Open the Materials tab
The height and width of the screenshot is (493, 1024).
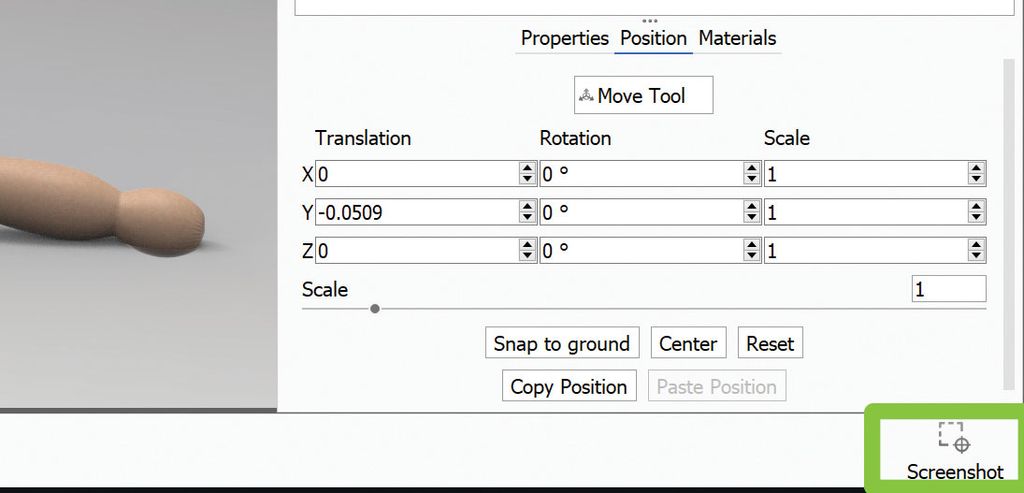coord(737,38)
